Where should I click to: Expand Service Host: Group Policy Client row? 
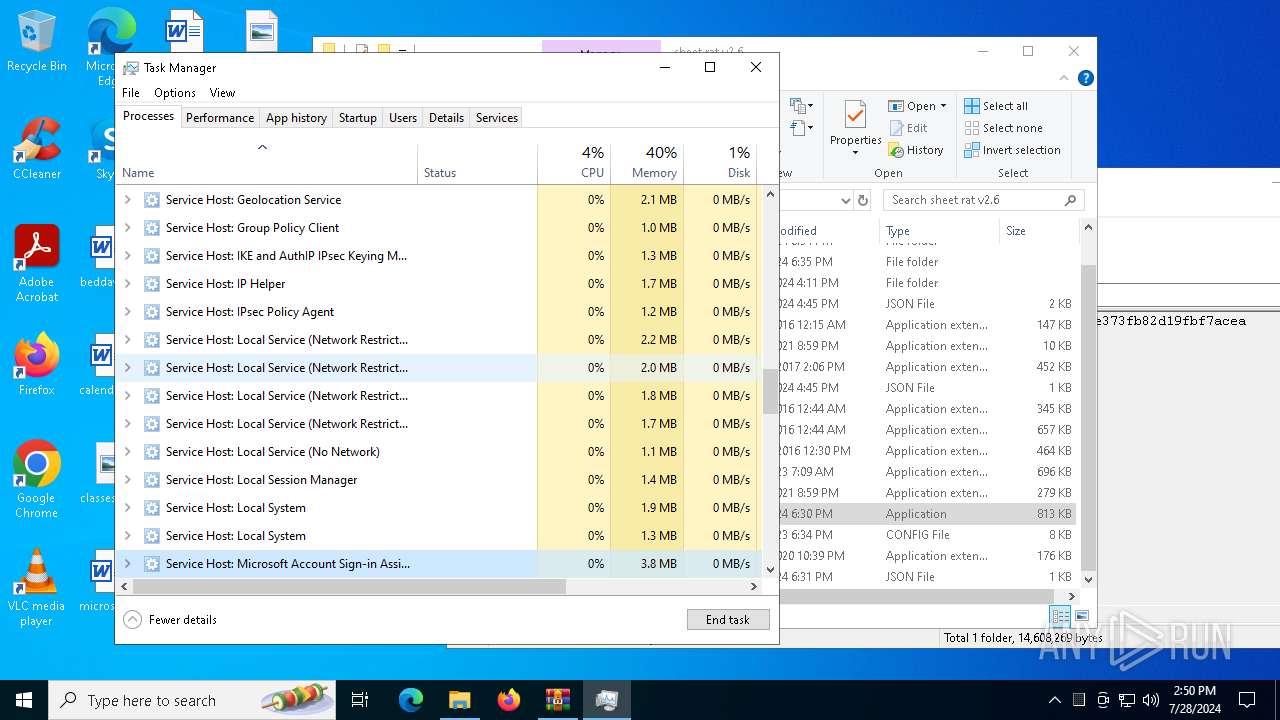(x=127, y=228)
